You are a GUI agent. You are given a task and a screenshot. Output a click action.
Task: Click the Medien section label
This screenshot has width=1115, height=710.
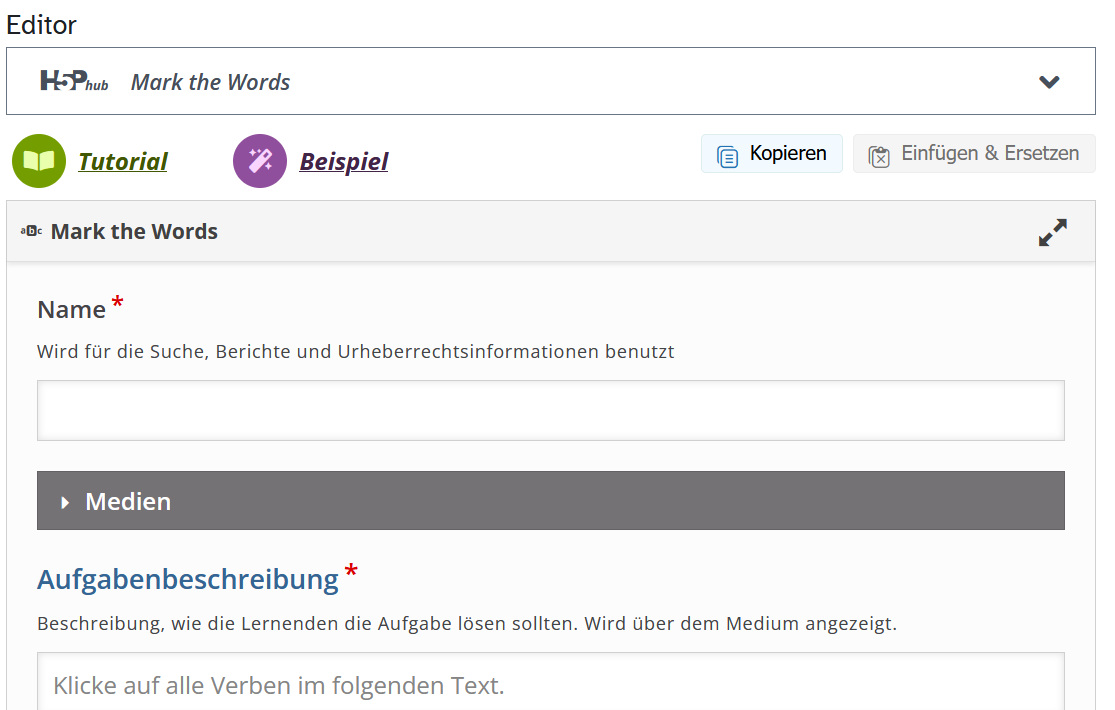click(128, 501)
